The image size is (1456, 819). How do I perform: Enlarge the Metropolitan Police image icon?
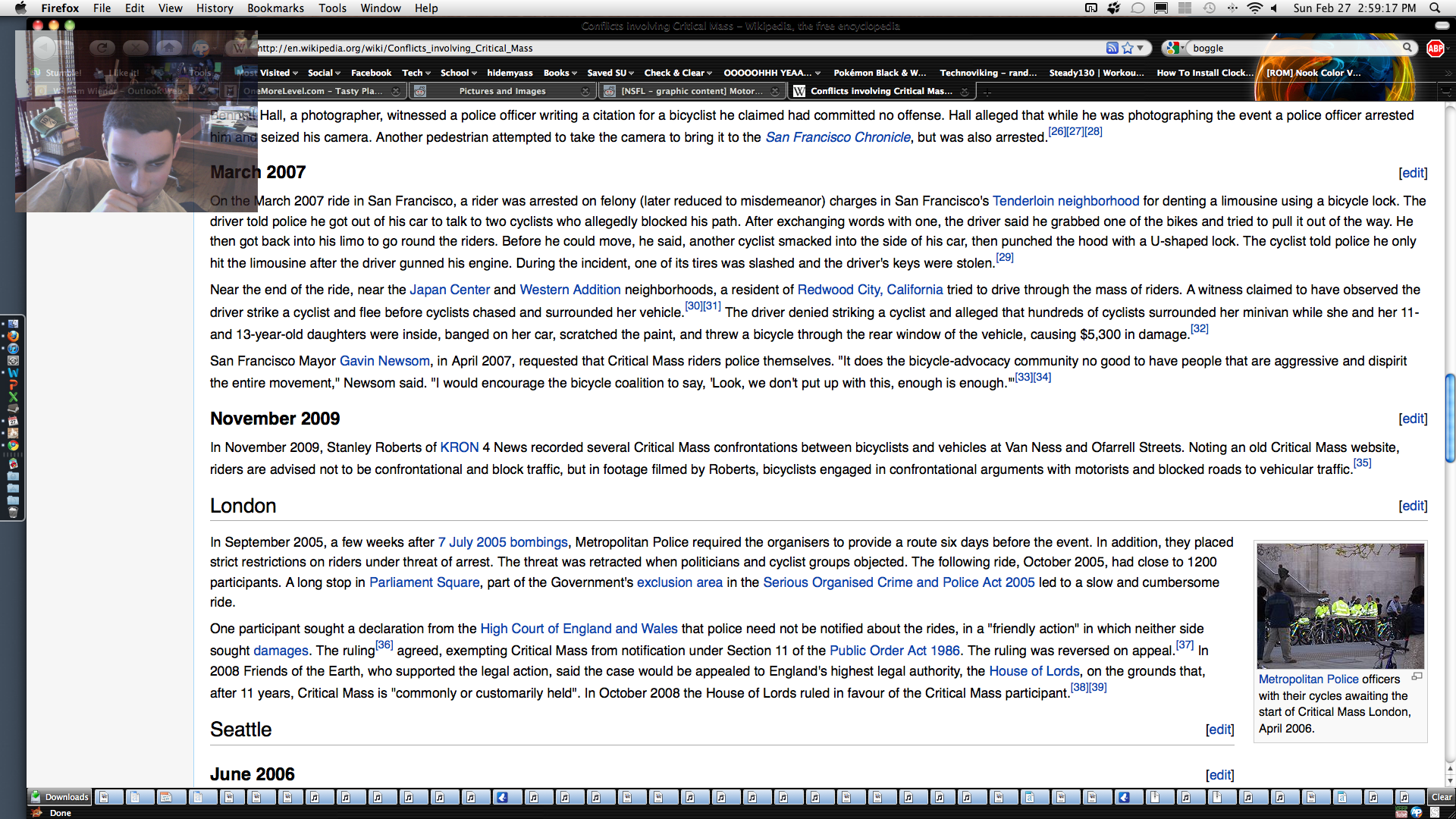tap(1417, 676)
